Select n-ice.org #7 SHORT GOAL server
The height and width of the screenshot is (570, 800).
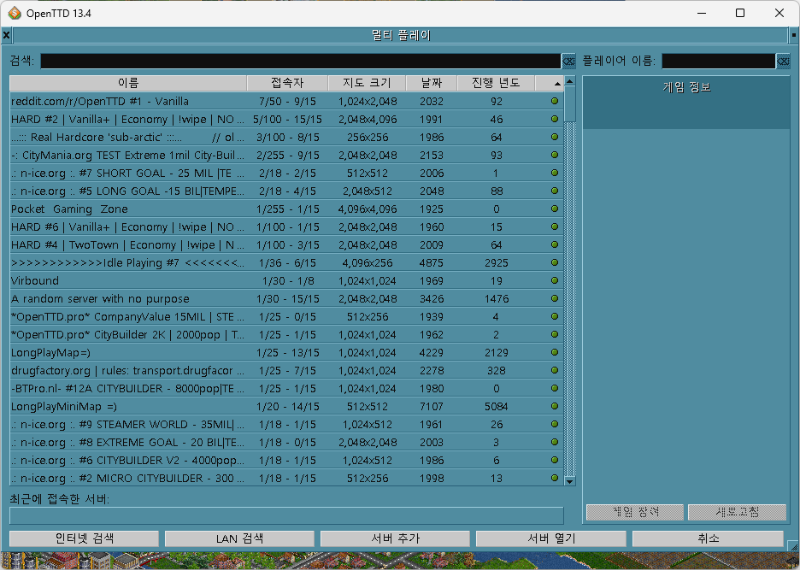(x=286, y=173)
